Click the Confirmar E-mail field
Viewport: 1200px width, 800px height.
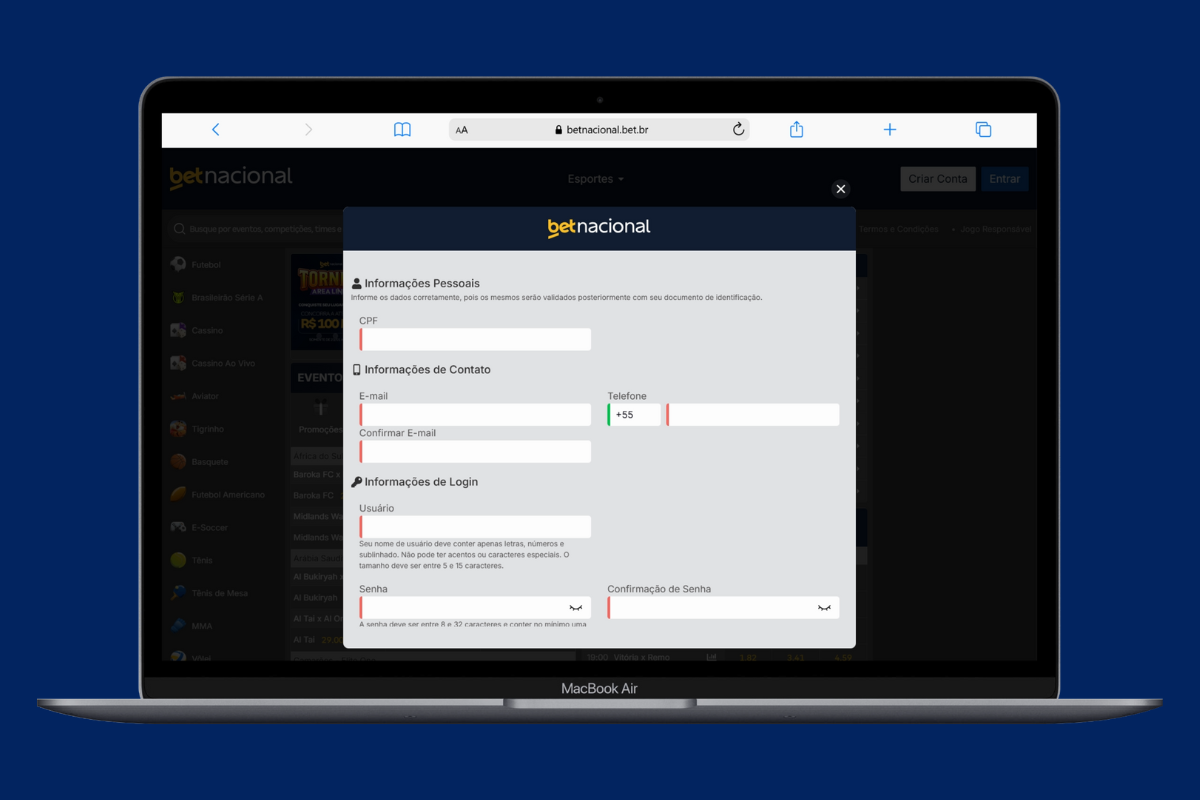point(475,452)
